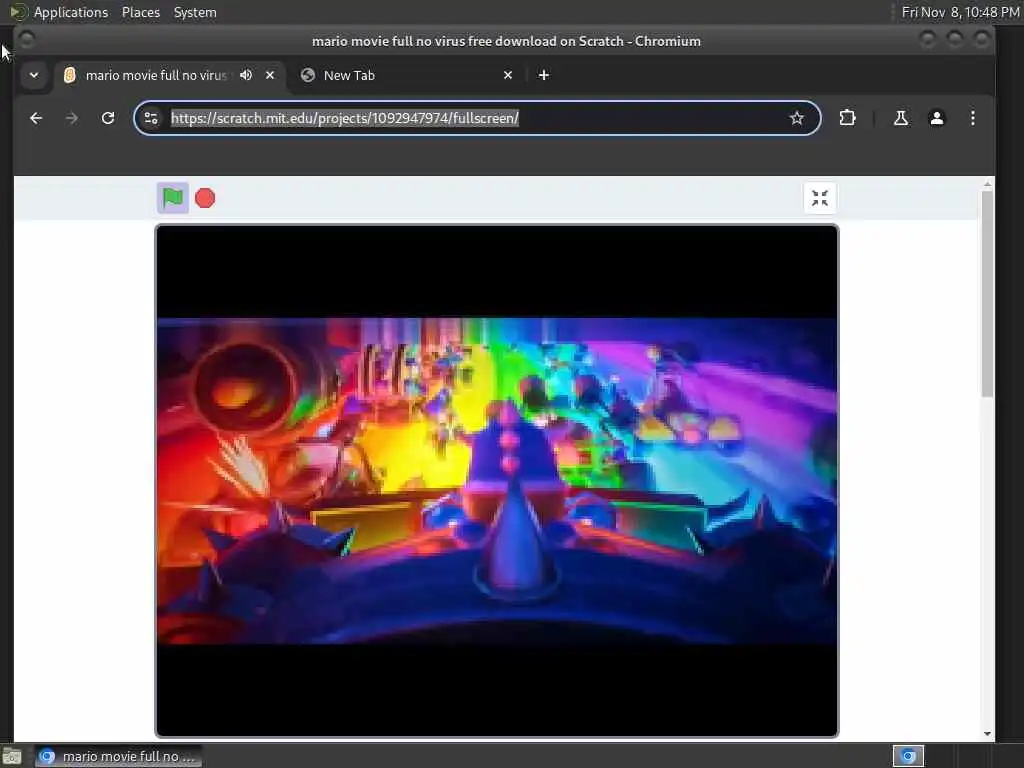The image size is (1024, 768).
Task: Switch to the New Tab tab
Action: (x=407, y=75)
